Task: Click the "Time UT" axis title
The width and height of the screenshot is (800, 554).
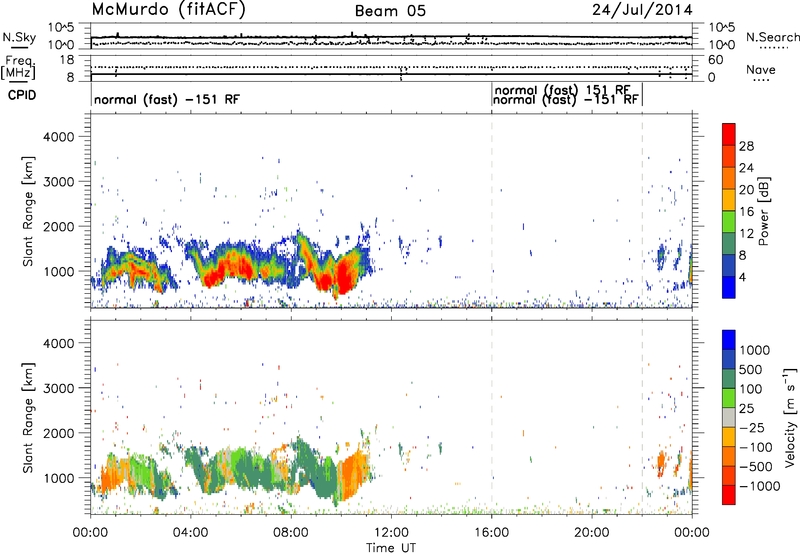Action: (391, 548)
